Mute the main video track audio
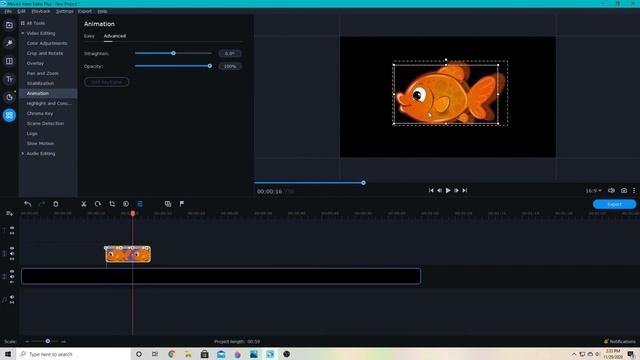 [x=12, y=276]
